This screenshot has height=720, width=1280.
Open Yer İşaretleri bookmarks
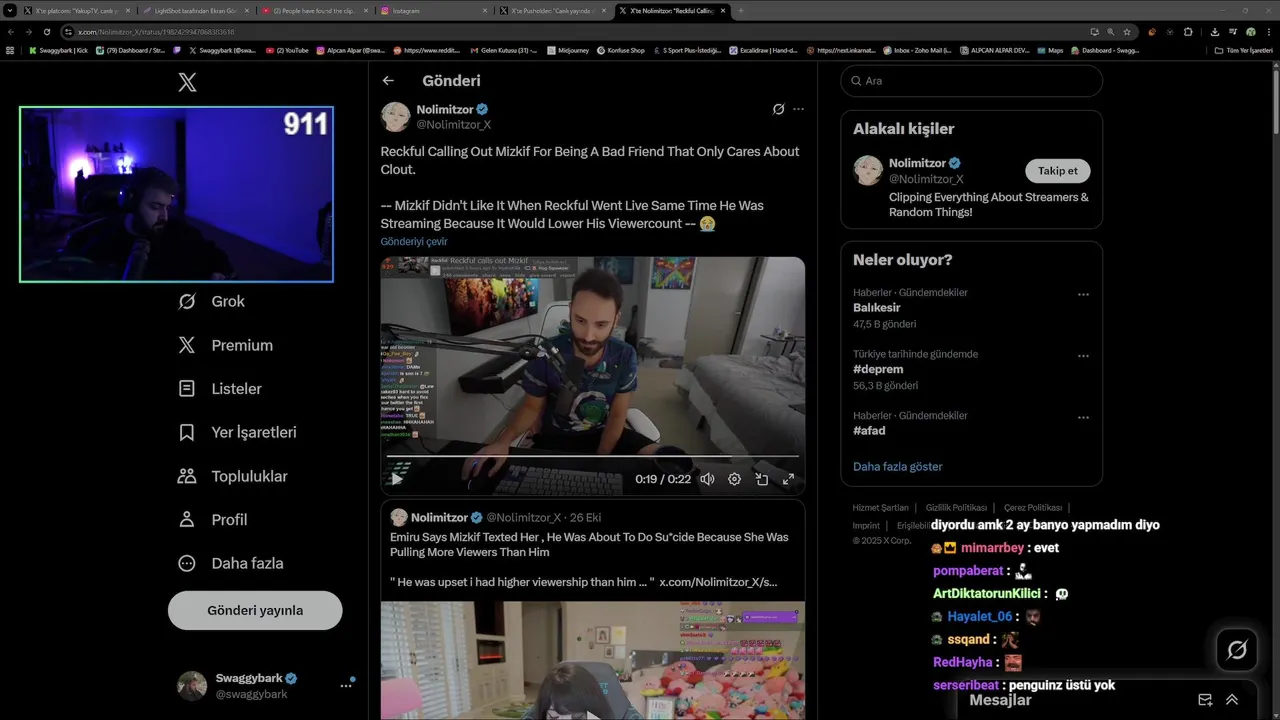tap(237, 432)
